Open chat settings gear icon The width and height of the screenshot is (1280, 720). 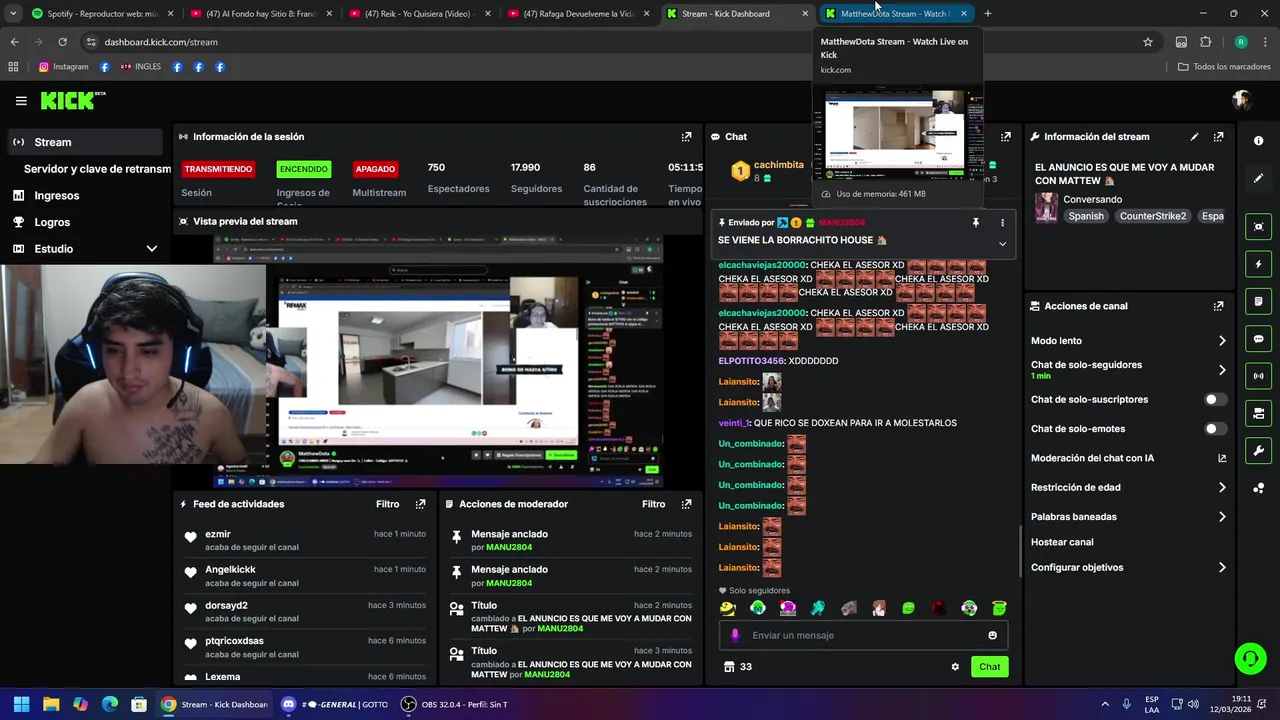coord(955,667)
